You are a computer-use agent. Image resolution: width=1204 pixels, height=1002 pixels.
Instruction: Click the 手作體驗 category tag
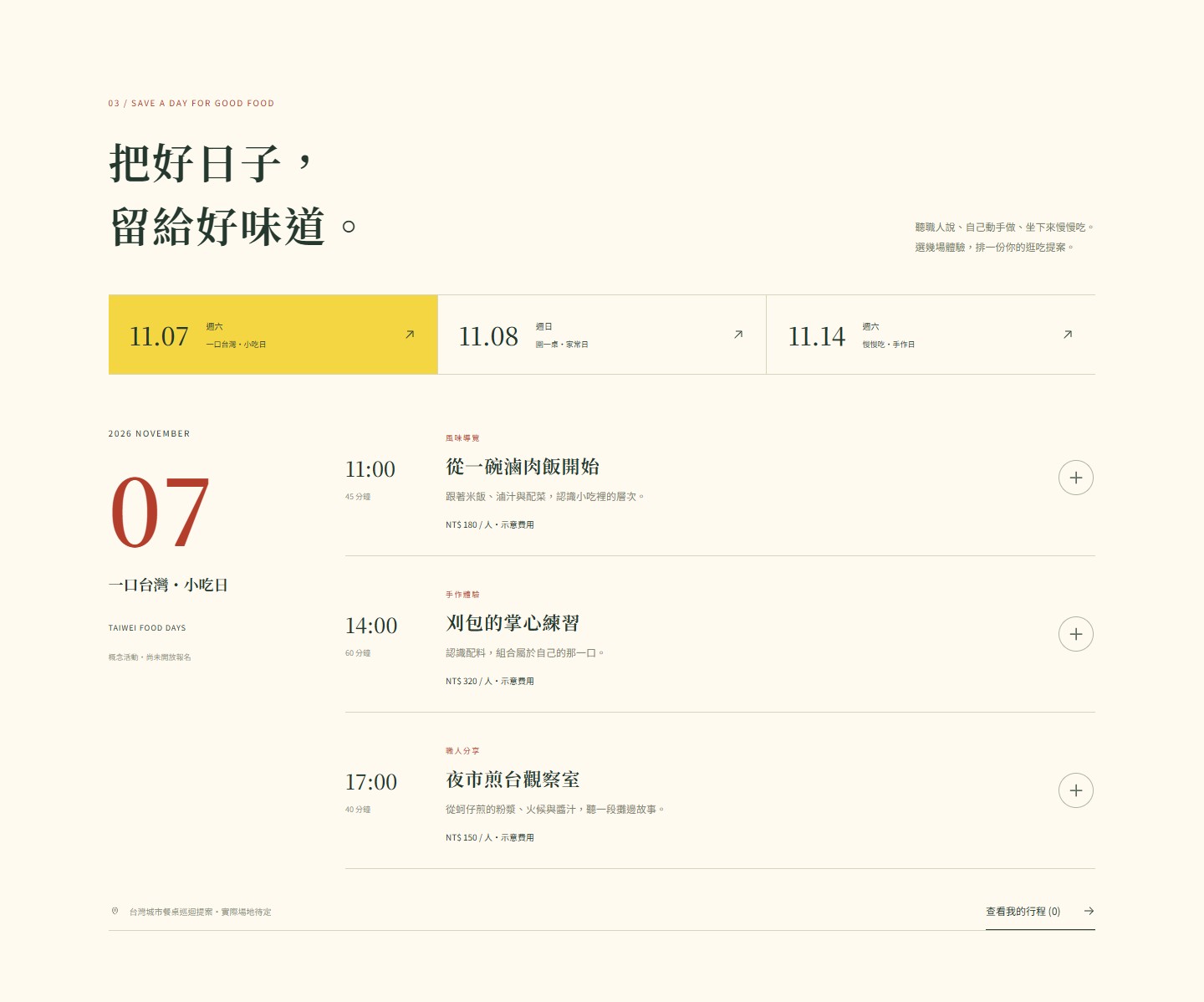click(462, 595)
